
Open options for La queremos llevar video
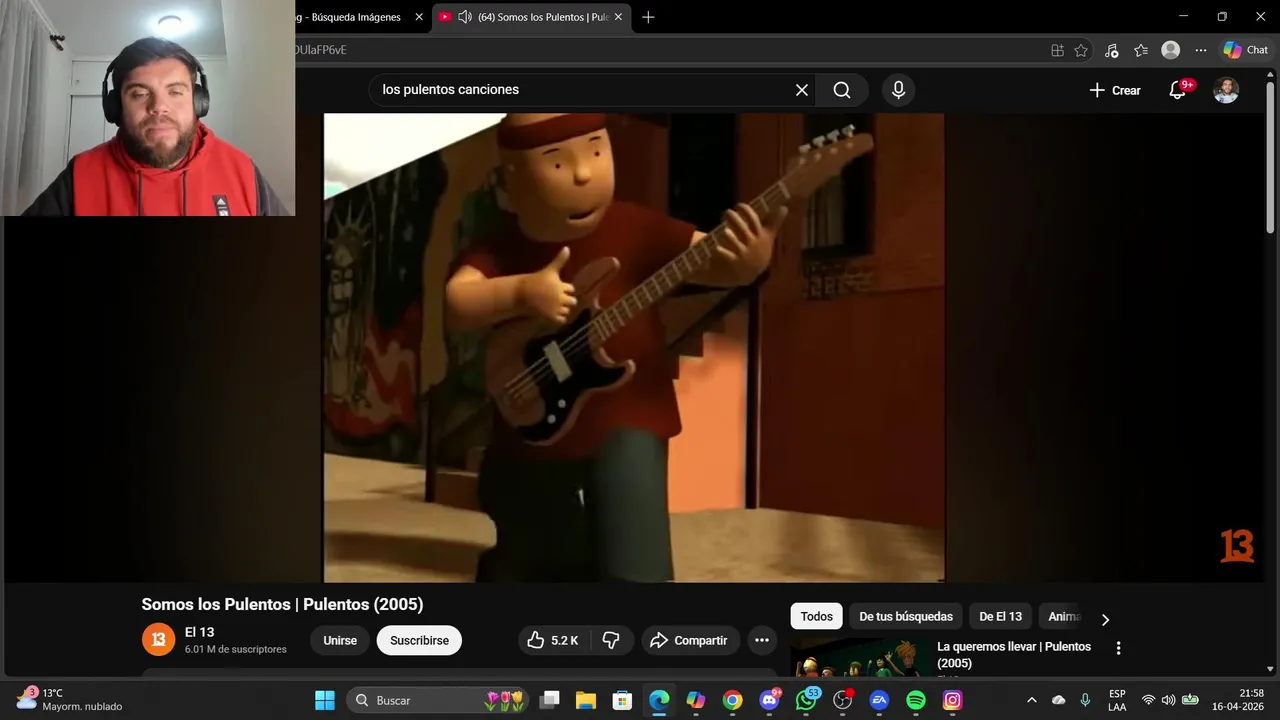click(1118, 648)
